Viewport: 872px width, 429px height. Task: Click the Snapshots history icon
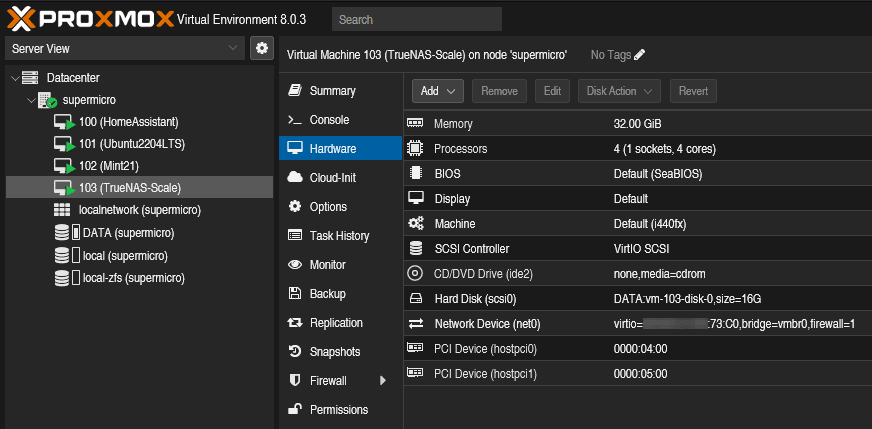(x=295, y=352)
